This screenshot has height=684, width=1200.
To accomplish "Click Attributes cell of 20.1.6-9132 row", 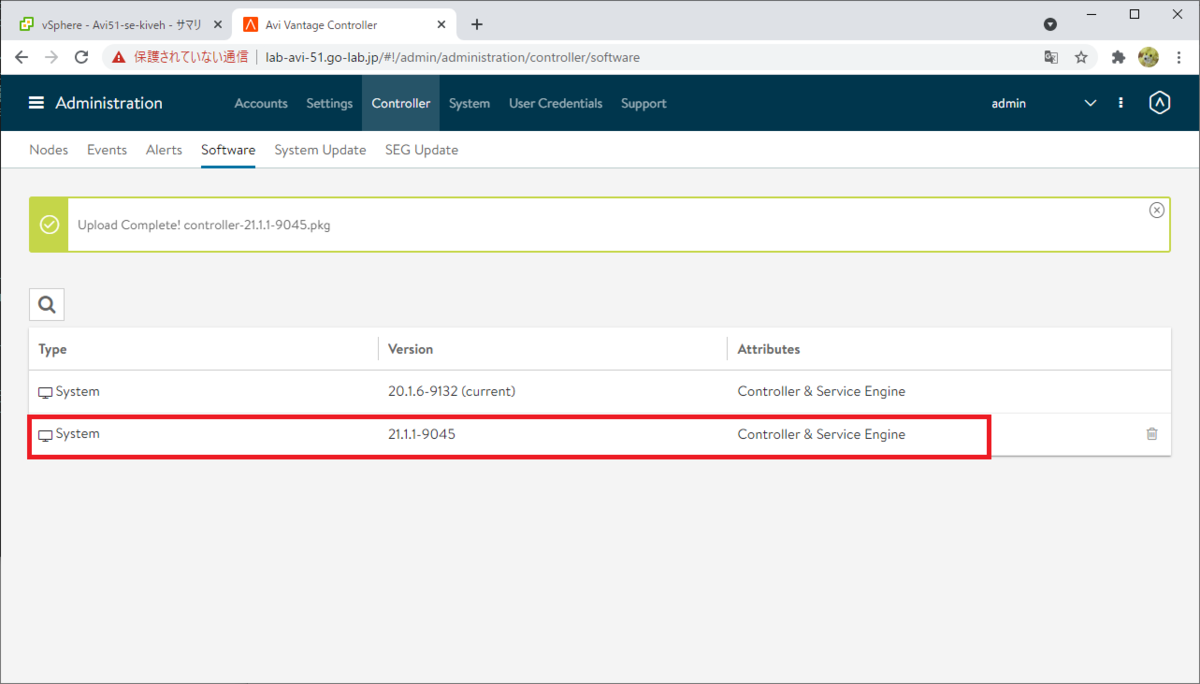I will tap(821, 391).
